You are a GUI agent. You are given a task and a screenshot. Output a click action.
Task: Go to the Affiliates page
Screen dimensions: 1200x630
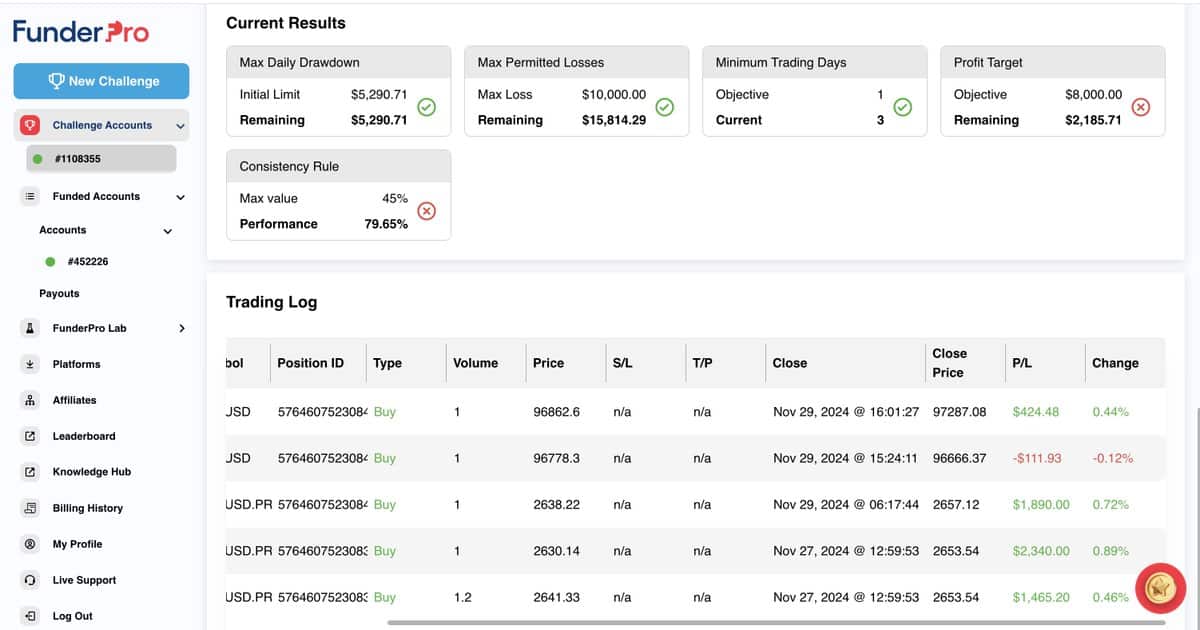(x=75, y=400)
